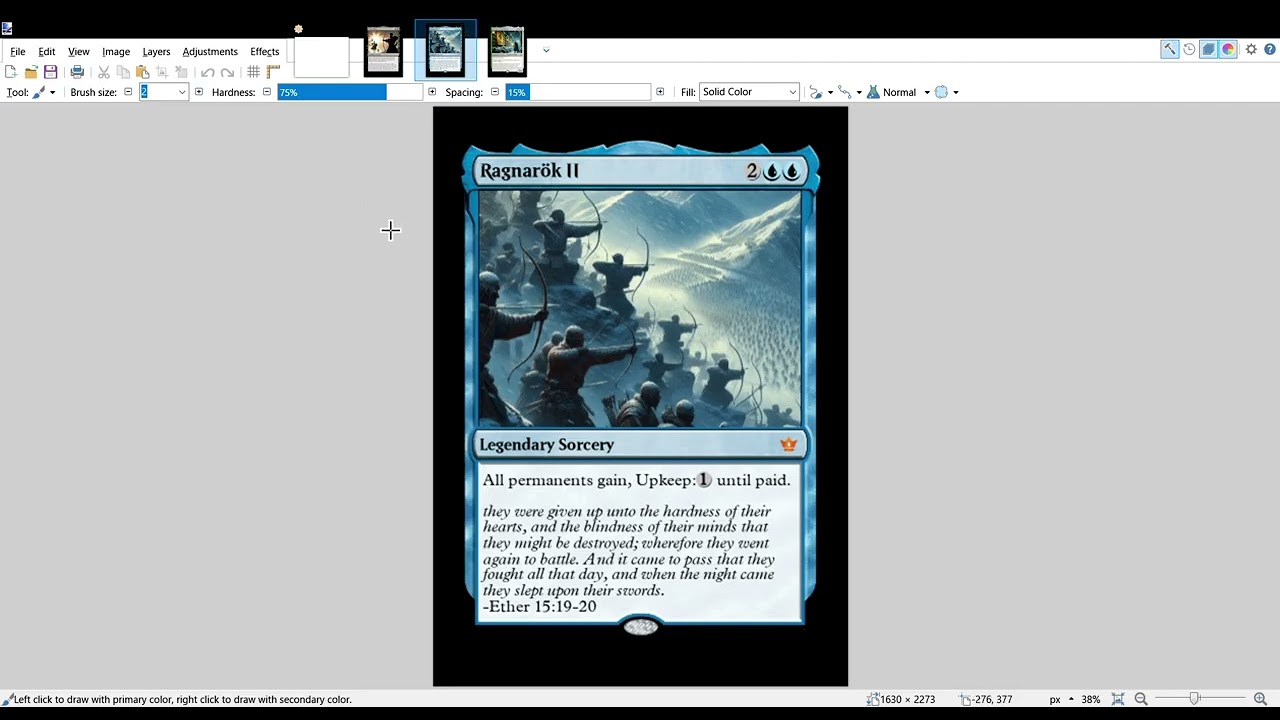
Task: Open the File menu
Action: pyautogui.click(x=18, y=51)
